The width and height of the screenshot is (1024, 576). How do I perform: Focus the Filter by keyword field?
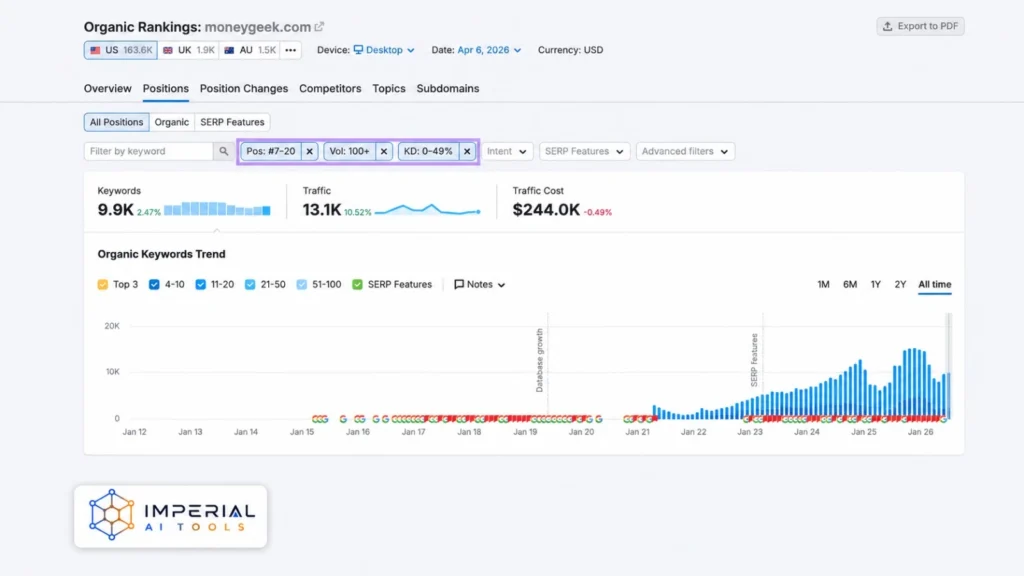coord(148,152)
